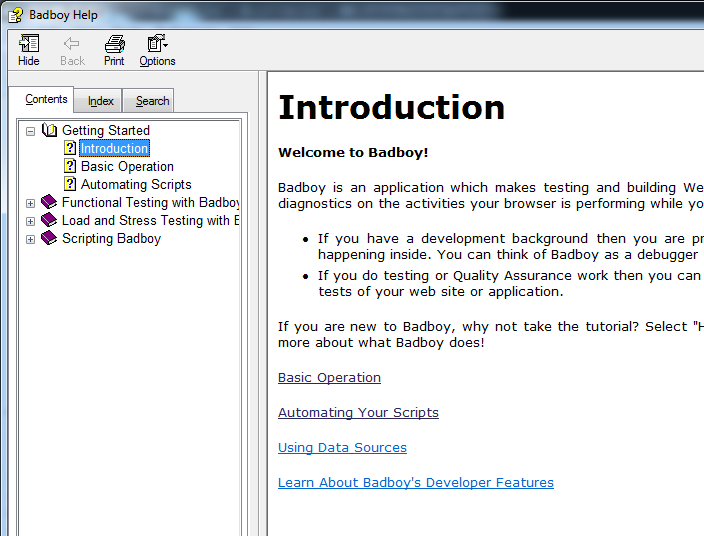
Task: Click the question page icon beside Basic Operation
Action: 70,166
